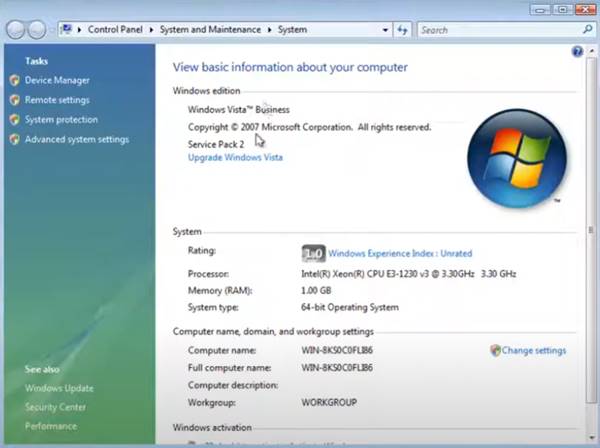Open Windows Update under See also
The width and height of the screenshot is (600, 448).
(x=59, y=388)
